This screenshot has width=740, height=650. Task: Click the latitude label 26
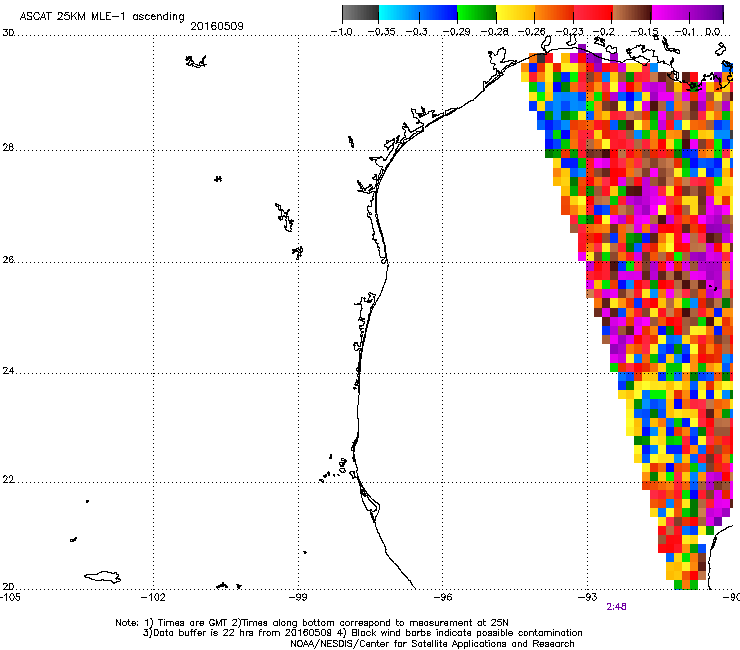[x=8, y=260]
